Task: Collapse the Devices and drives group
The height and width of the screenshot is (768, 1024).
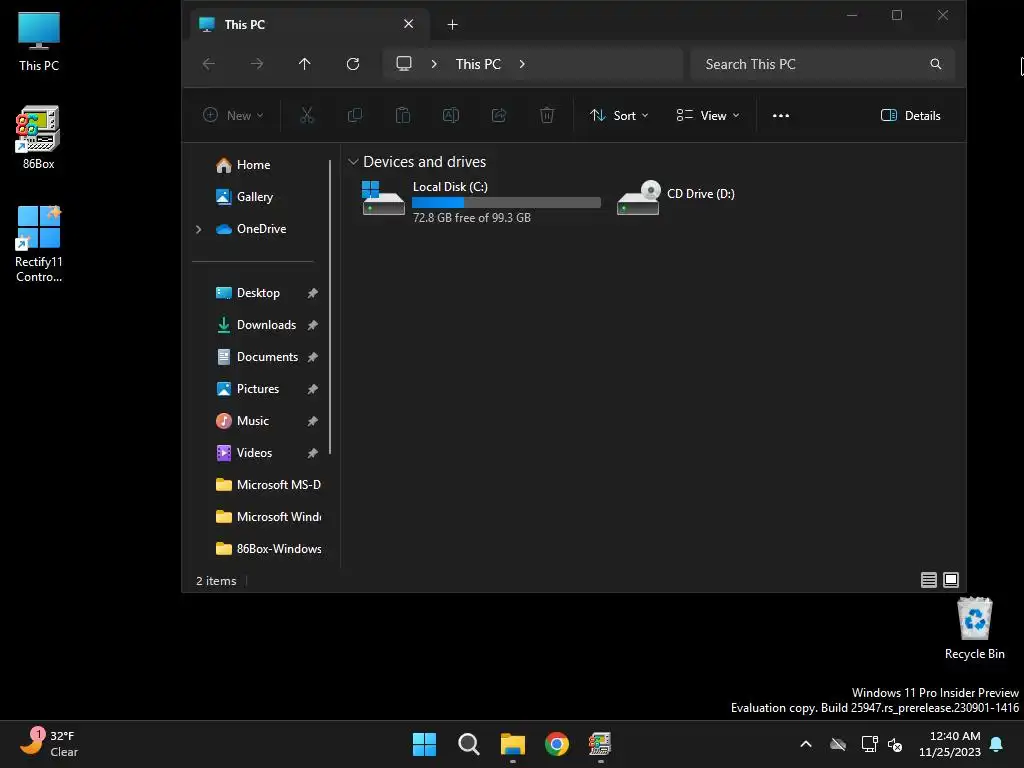Action: click(353, 161)
